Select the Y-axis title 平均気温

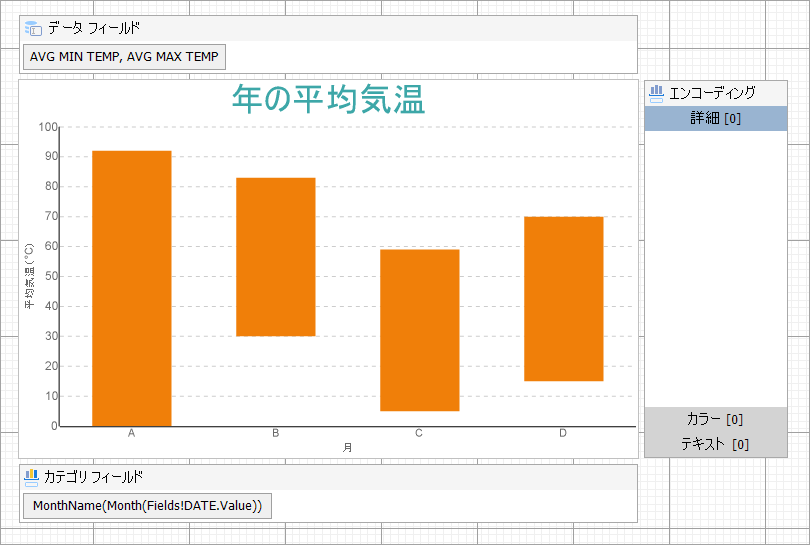click(30, 275)
